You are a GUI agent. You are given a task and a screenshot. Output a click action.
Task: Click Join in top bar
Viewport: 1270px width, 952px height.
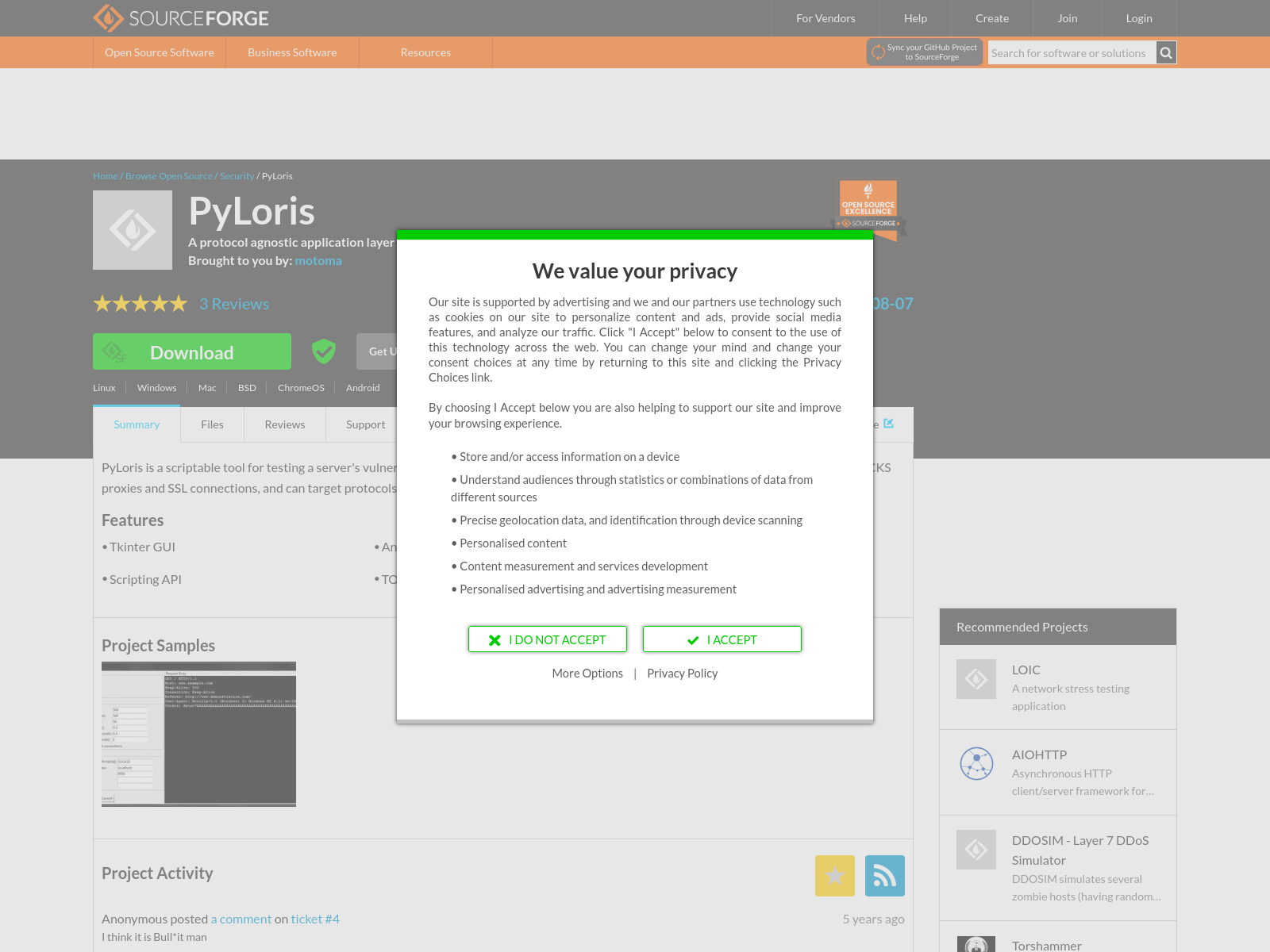(x=1068, y=18)
